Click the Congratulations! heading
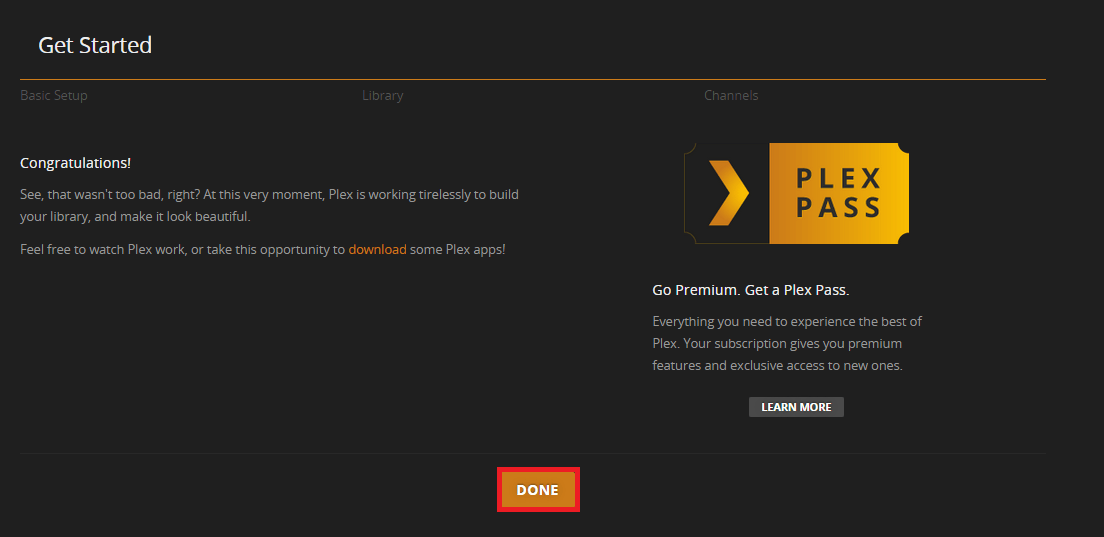 point(76,162)
